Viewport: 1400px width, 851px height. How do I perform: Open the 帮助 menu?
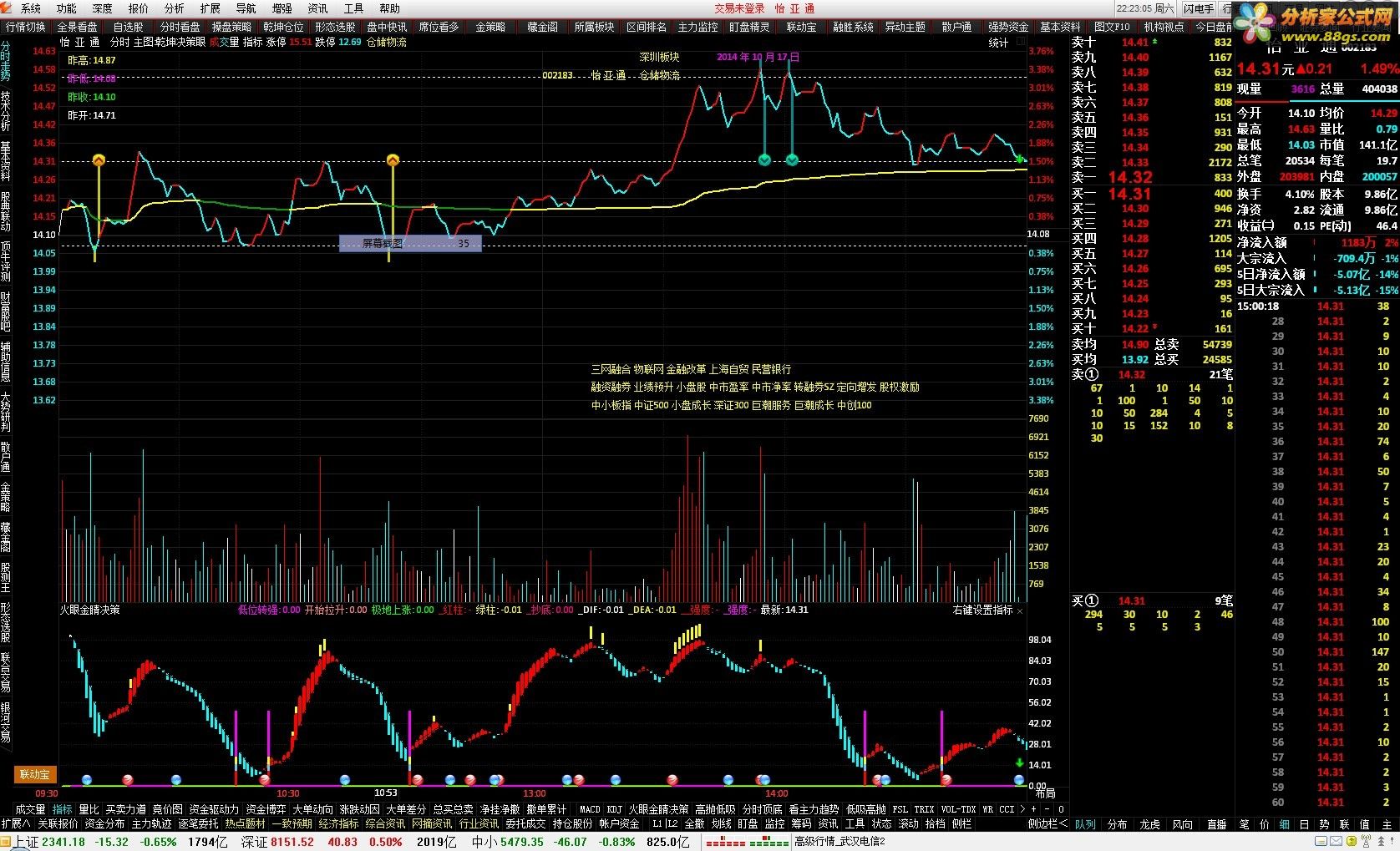[x=389, y=8]
